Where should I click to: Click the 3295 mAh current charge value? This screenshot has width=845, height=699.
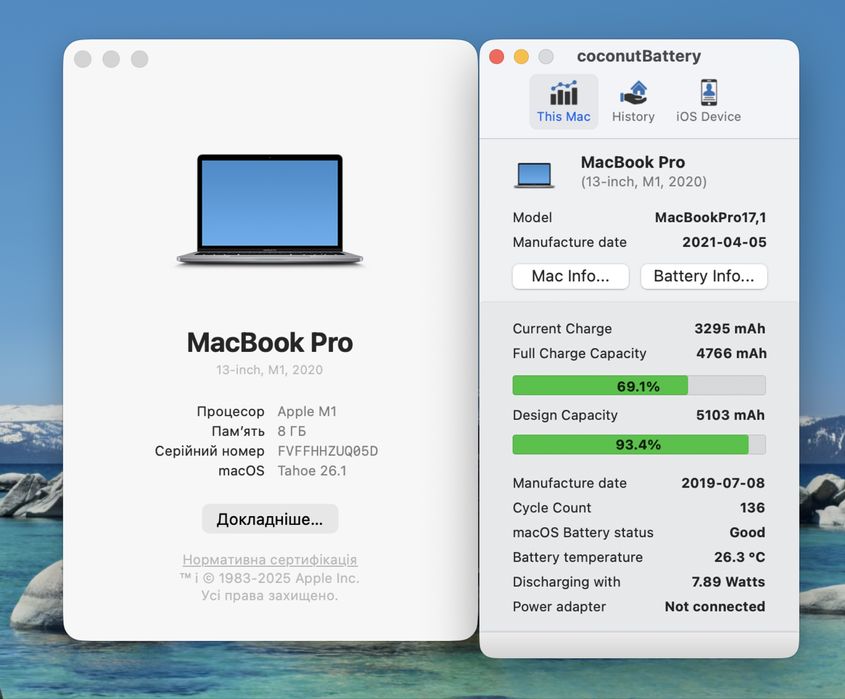[730, 328]
